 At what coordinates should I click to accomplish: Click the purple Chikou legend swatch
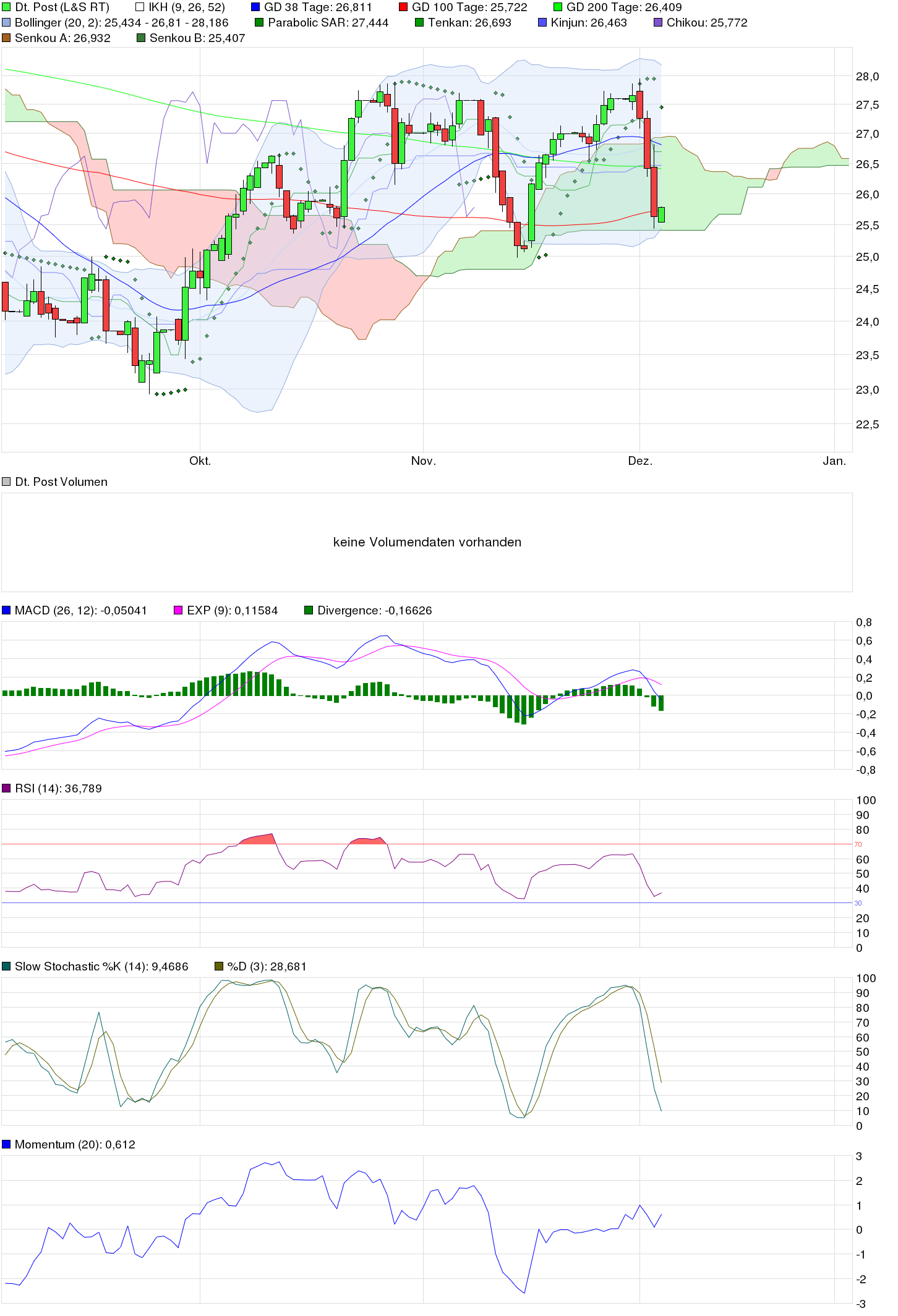(x=658, y=23)
